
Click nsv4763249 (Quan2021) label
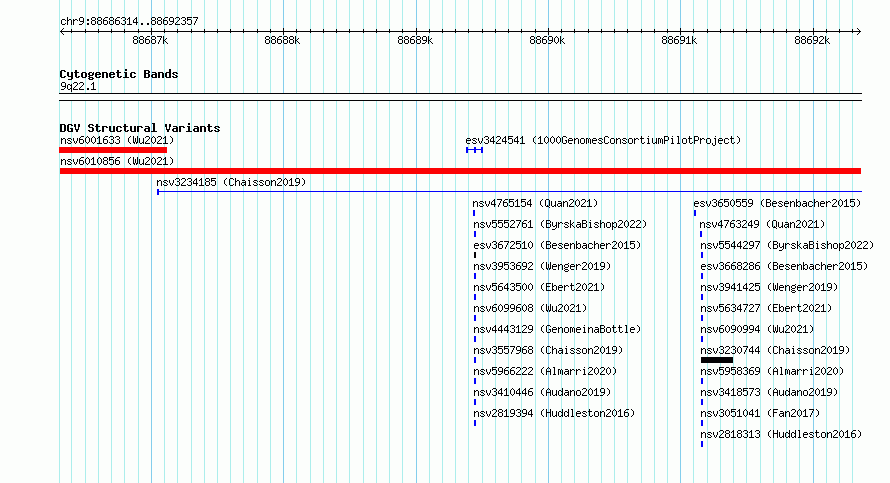click(x=762, y=224)
